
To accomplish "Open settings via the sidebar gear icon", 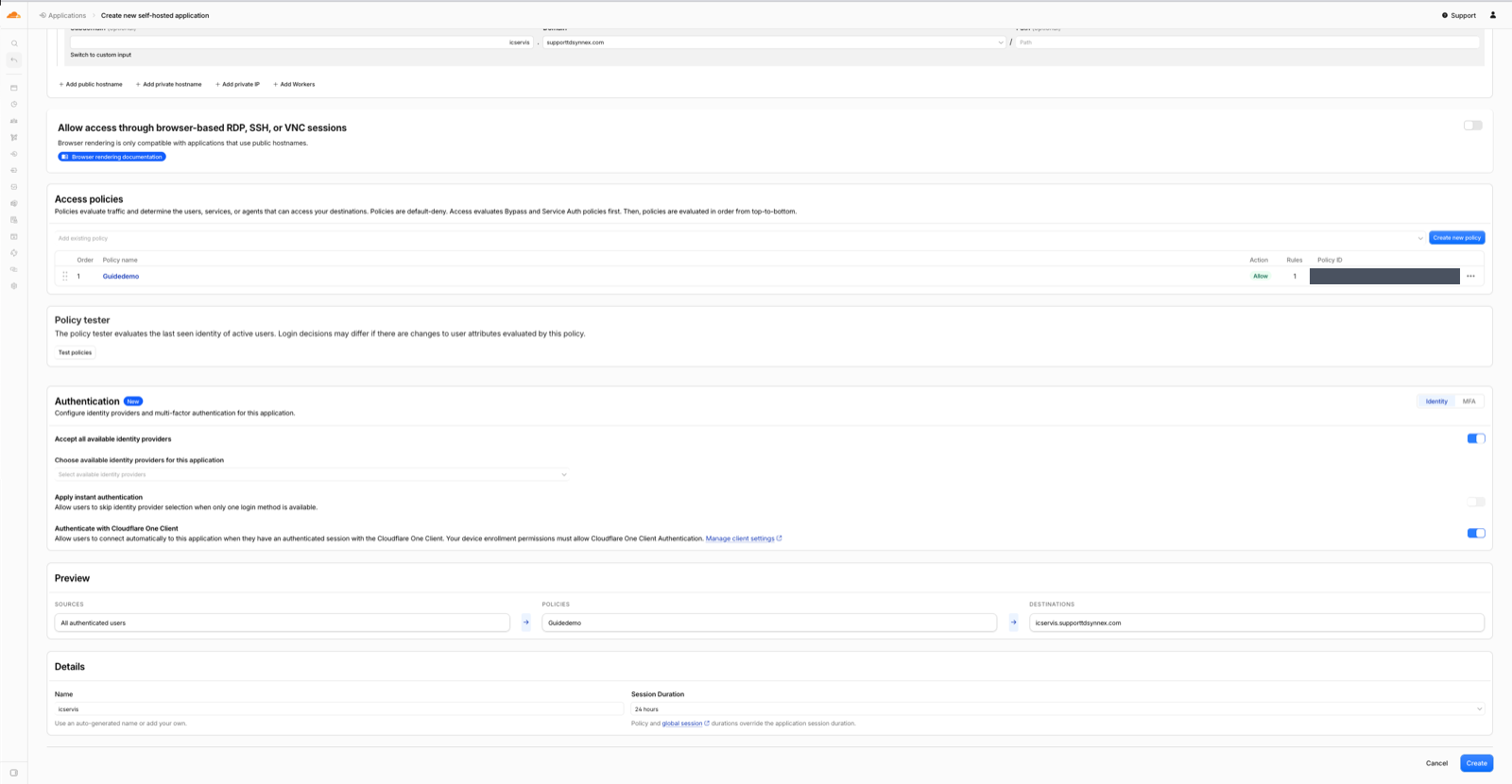I will click(14, 286).
